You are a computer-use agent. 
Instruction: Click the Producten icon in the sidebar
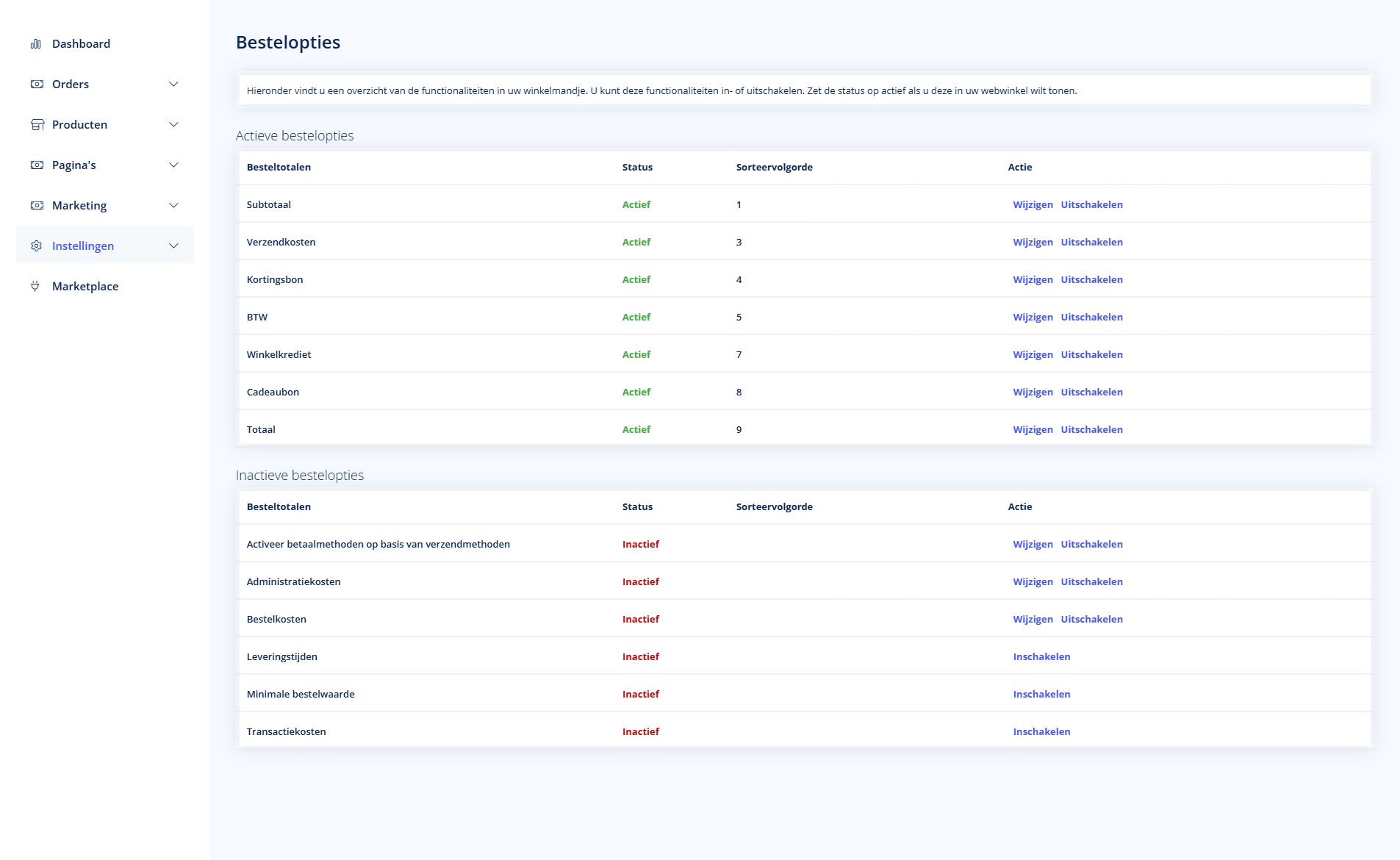[36, 124]
